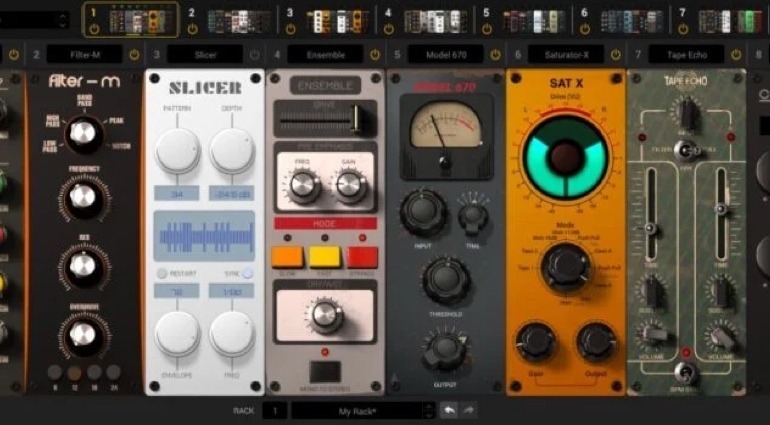Open the Model 670 slot 5 module selector
The height and width of the screenshot is (425, 770).
(x=446, y=55)
